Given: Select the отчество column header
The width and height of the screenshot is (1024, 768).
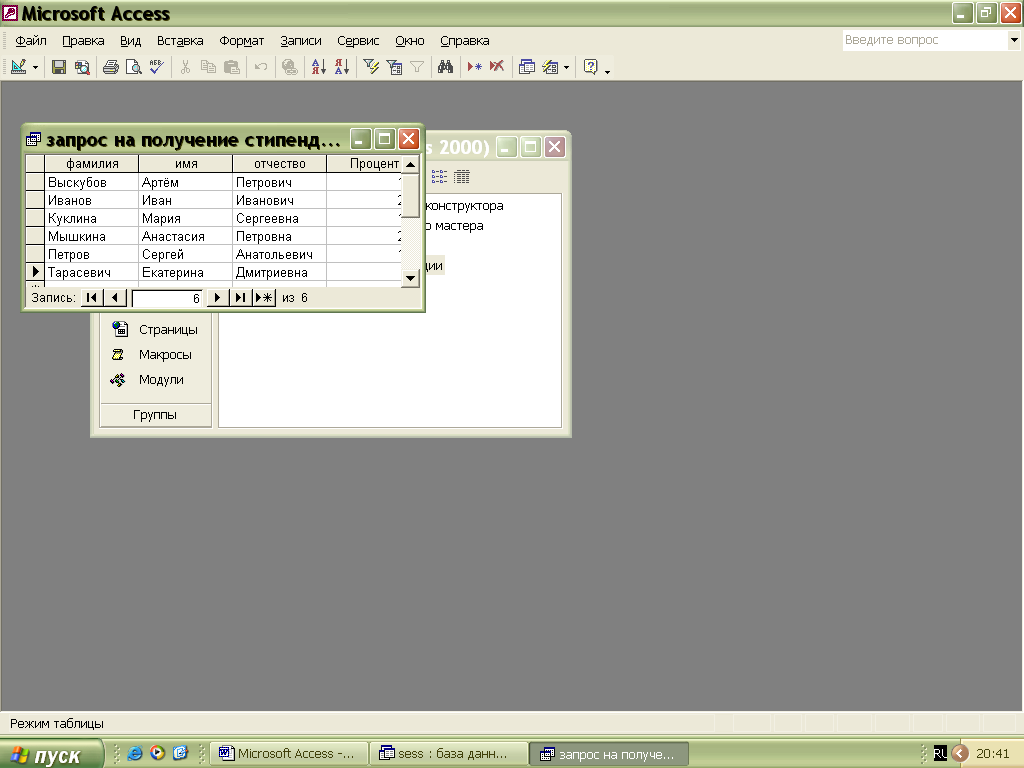Looking at the screenshot, I should click(280, 163).
